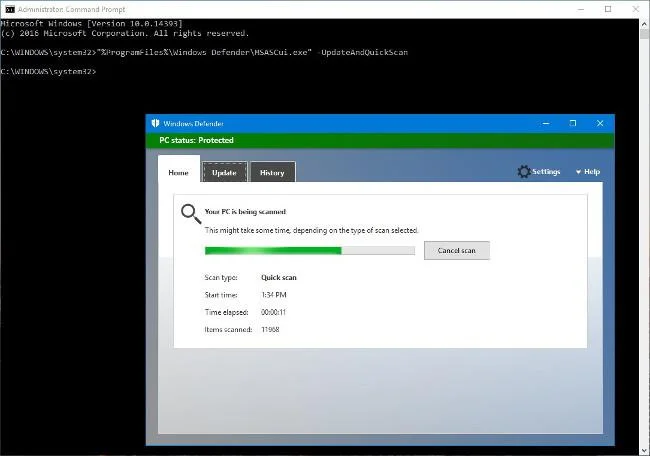This screenshot has width=650, height=456.
Task: Click the MSASCui.exe command line in Command Prompt
Action: pyautogui.click(x=204, y=52)
